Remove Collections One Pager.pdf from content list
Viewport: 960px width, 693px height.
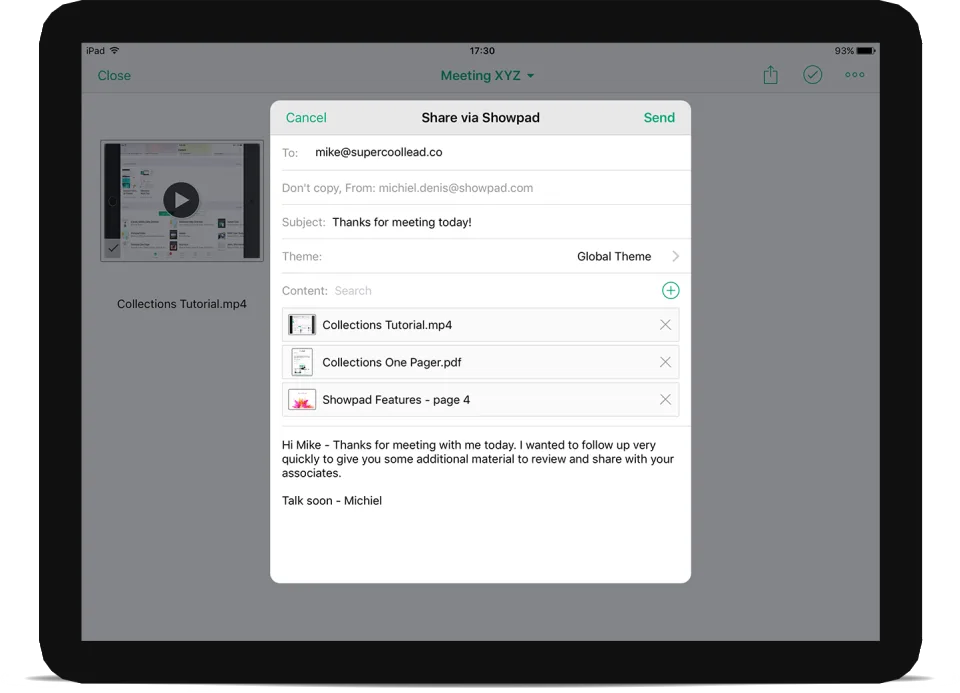click(665, 362)
